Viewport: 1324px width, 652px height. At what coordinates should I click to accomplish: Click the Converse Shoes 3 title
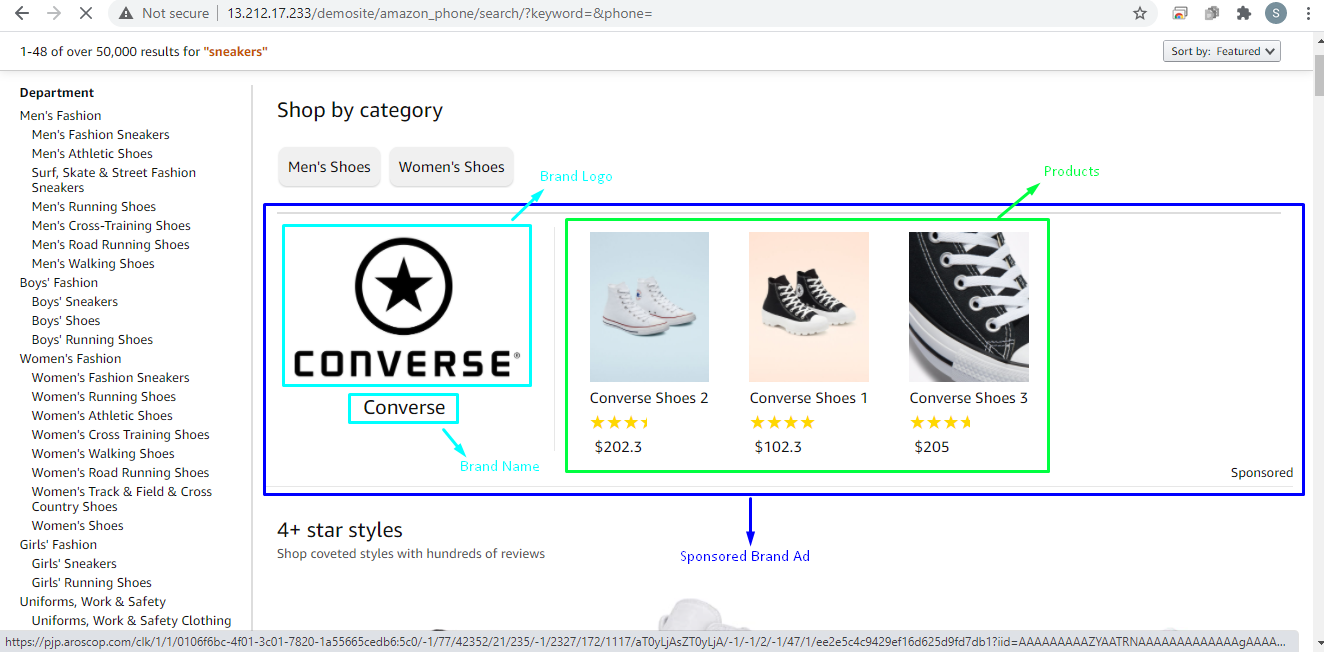click(968, 398)
